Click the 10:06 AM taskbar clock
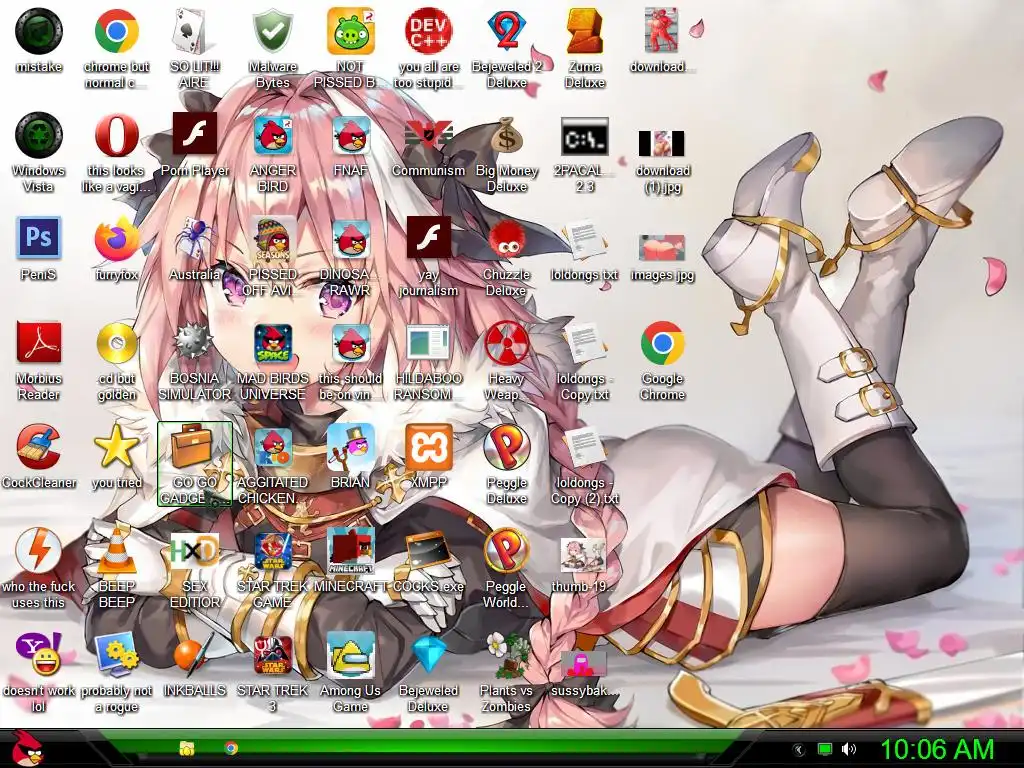Screen dimensions: 1024x768 pos(937,749)
